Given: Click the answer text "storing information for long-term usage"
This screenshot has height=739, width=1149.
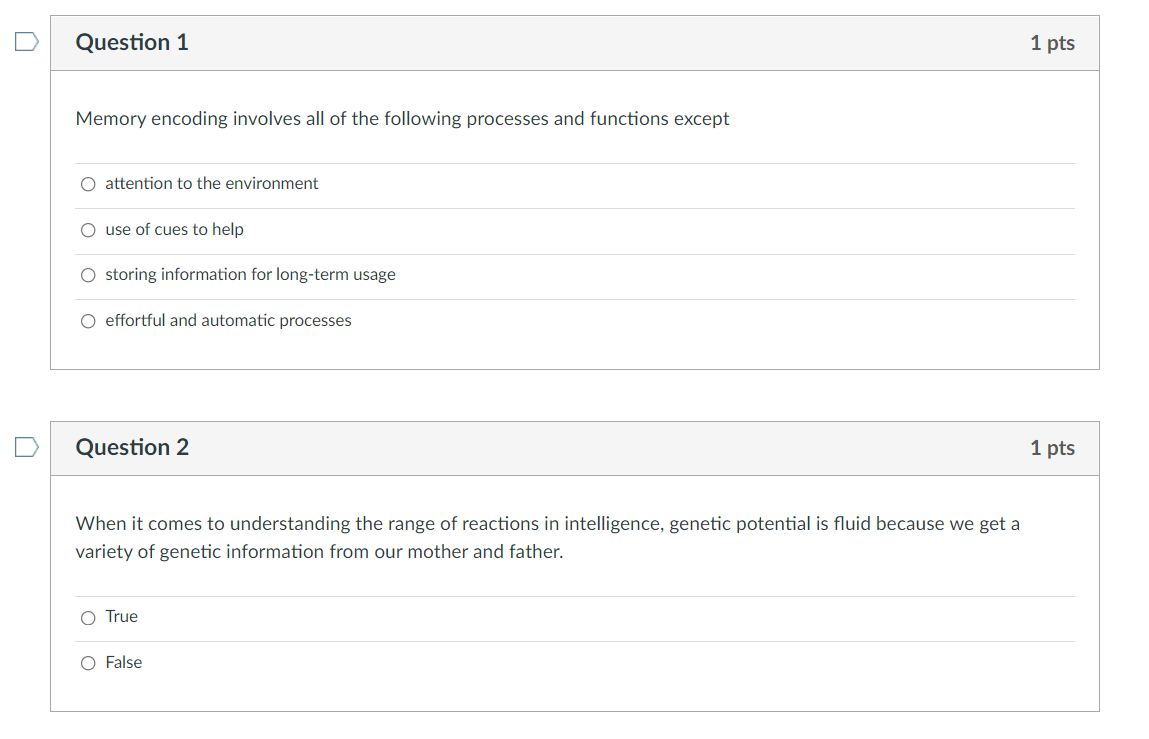Looking at the screenshot, I should 251,275.
